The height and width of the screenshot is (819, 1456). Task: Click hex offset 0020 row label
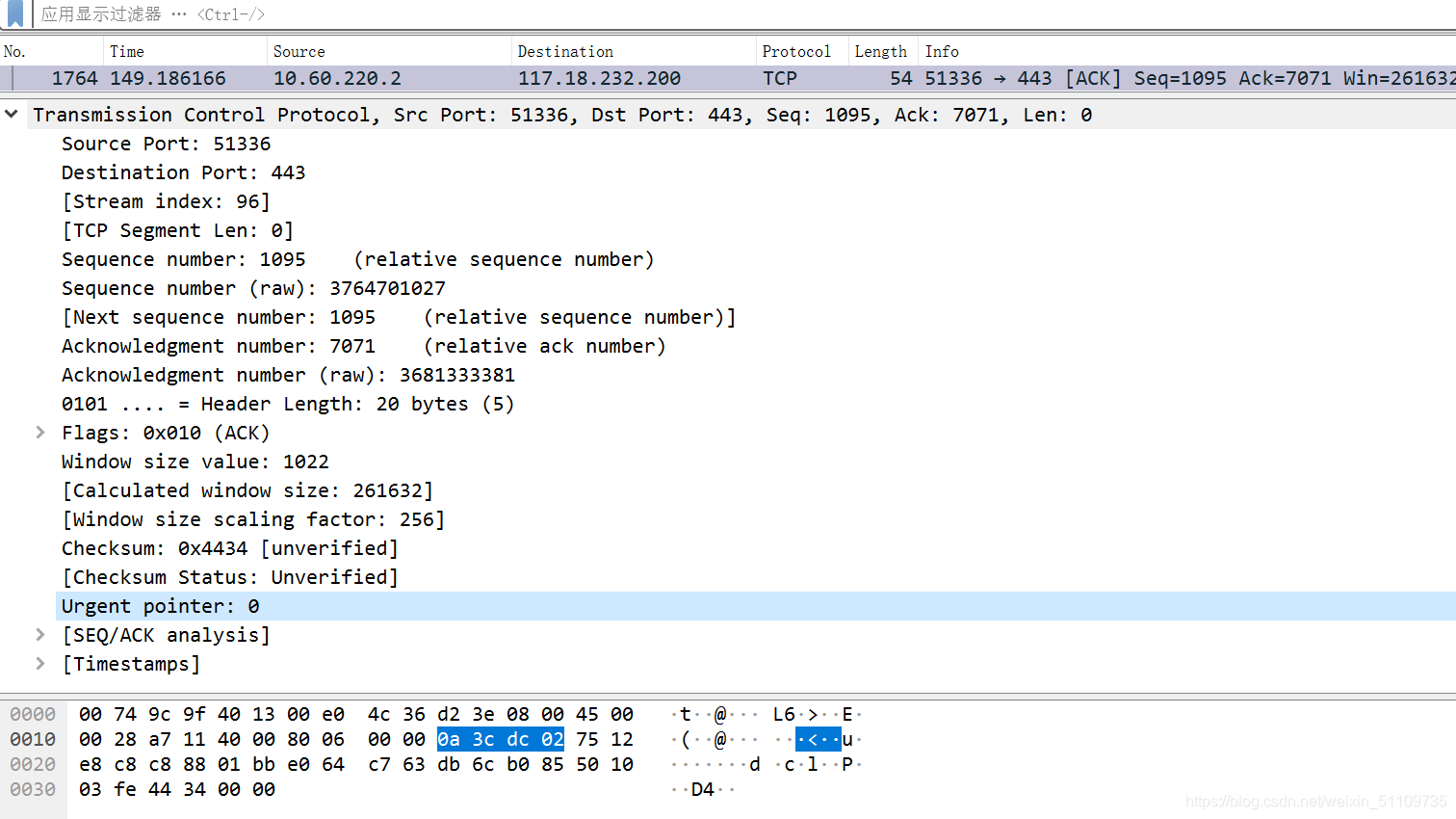tap(33, 764)
